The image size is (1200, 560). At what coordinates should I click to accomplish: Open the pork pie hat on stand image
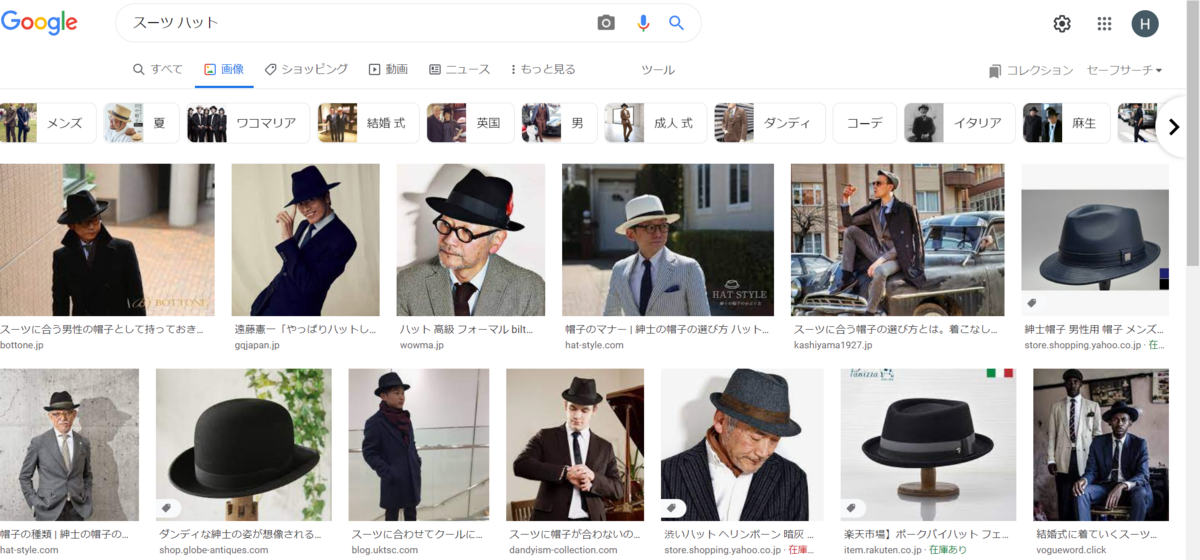click(928, 445)
